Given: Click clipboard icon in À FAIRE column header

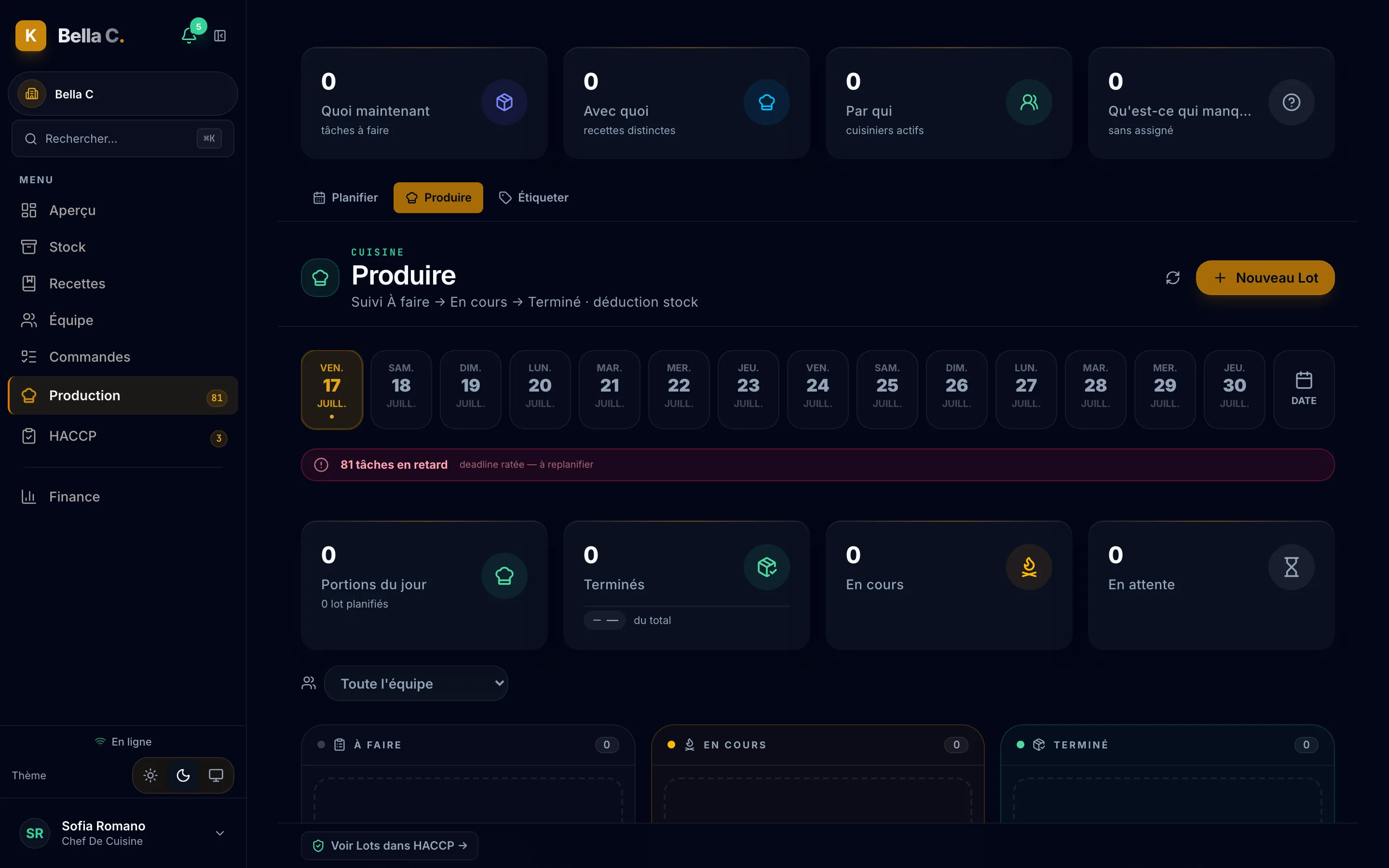Looking at the screenshot, I should [x=340, y=745].
